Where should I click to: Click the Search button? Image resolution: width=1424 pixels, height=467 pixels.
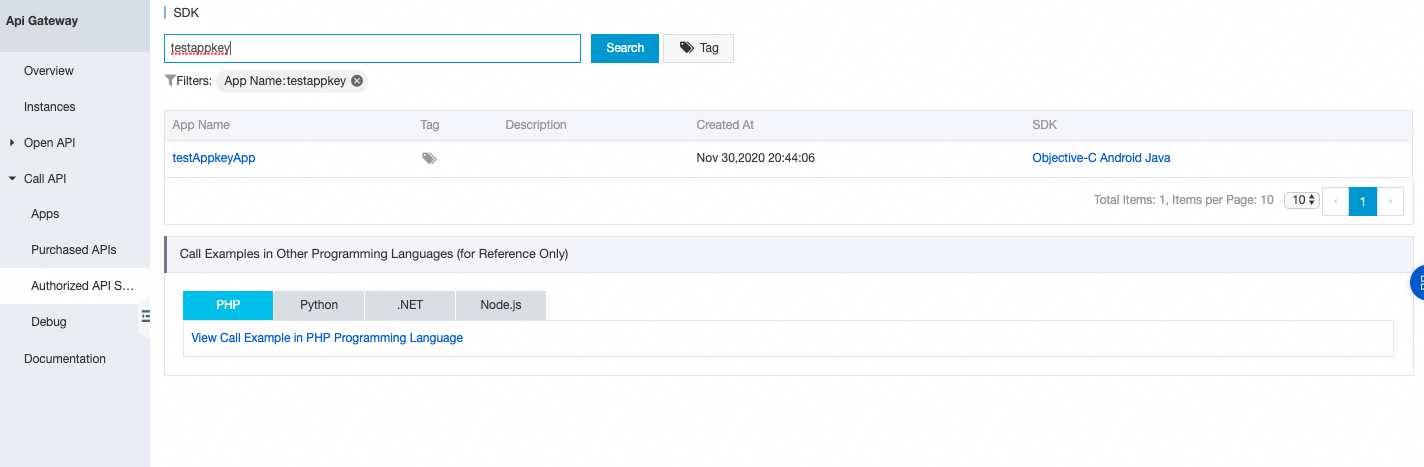coord(625,48)
